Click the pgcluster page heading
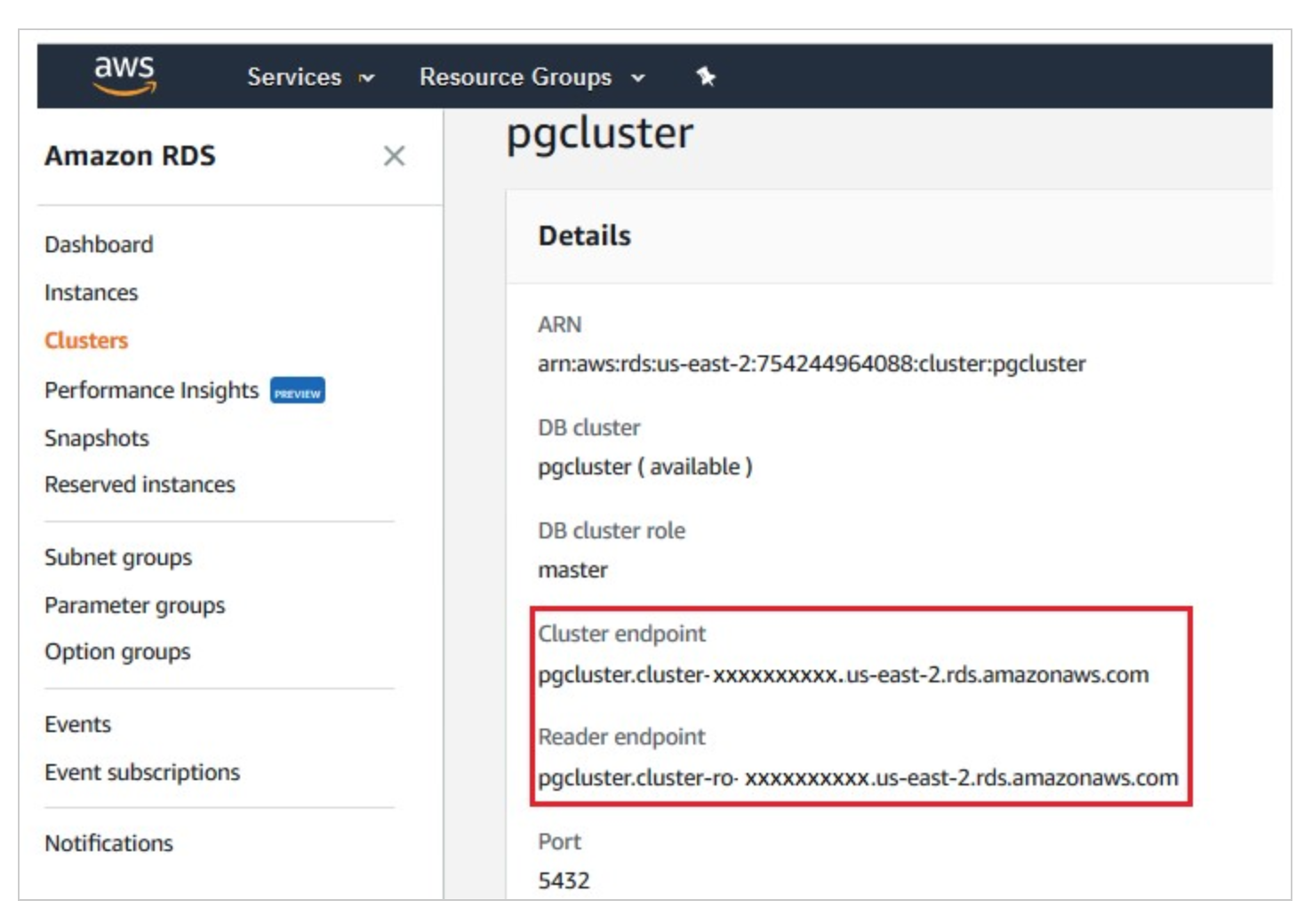 click(x=600, y=135)
